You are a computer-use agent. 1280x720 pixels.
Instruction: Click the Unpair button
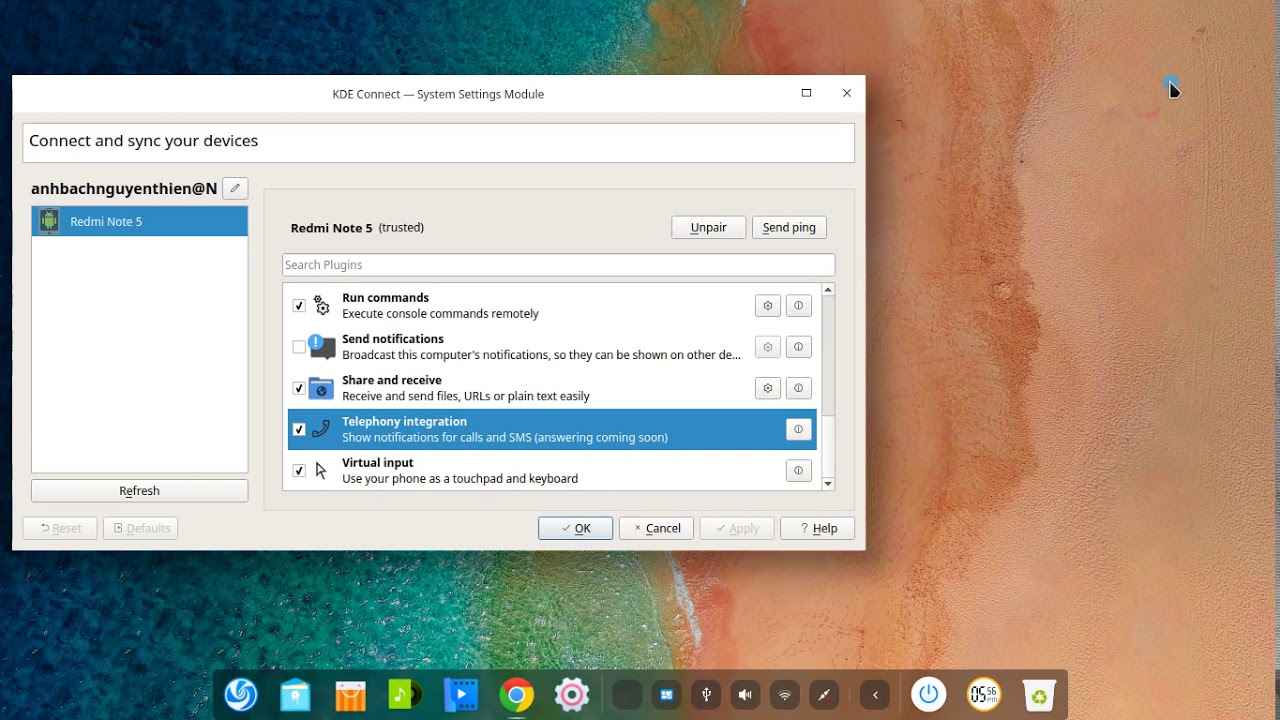tap(708, 227)
